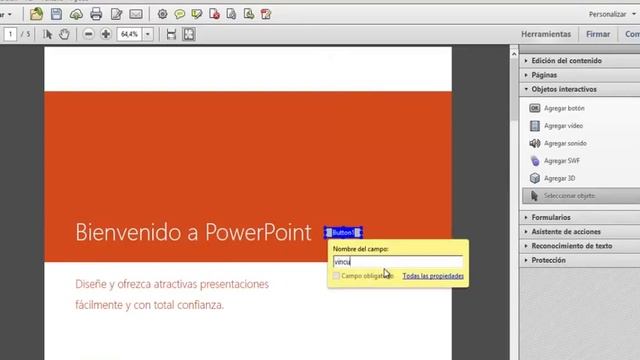Click the red badge document icon in toolbar
This screenshot has height=360, width=640.
coord(214,14)
